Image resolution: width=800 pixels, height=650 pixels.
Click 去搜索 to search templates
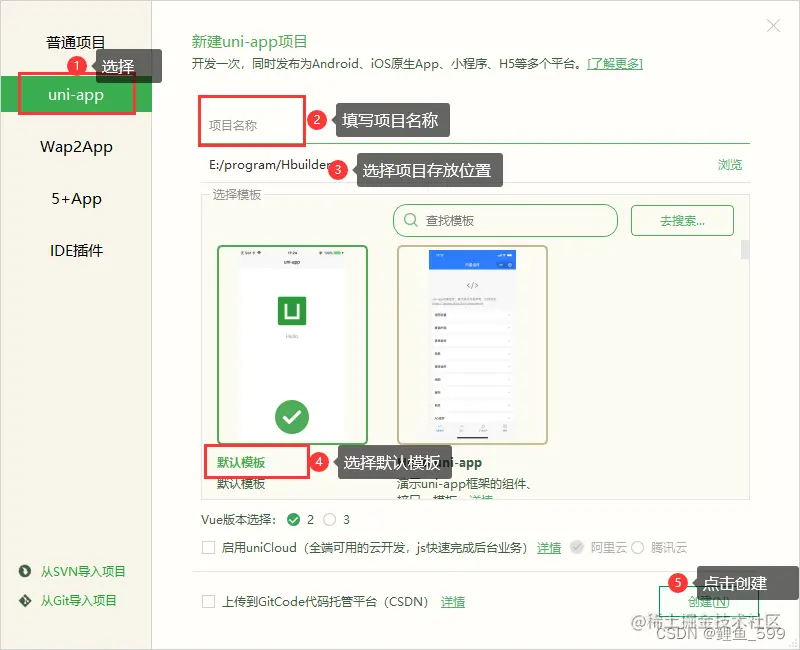(x=681, y=220)
